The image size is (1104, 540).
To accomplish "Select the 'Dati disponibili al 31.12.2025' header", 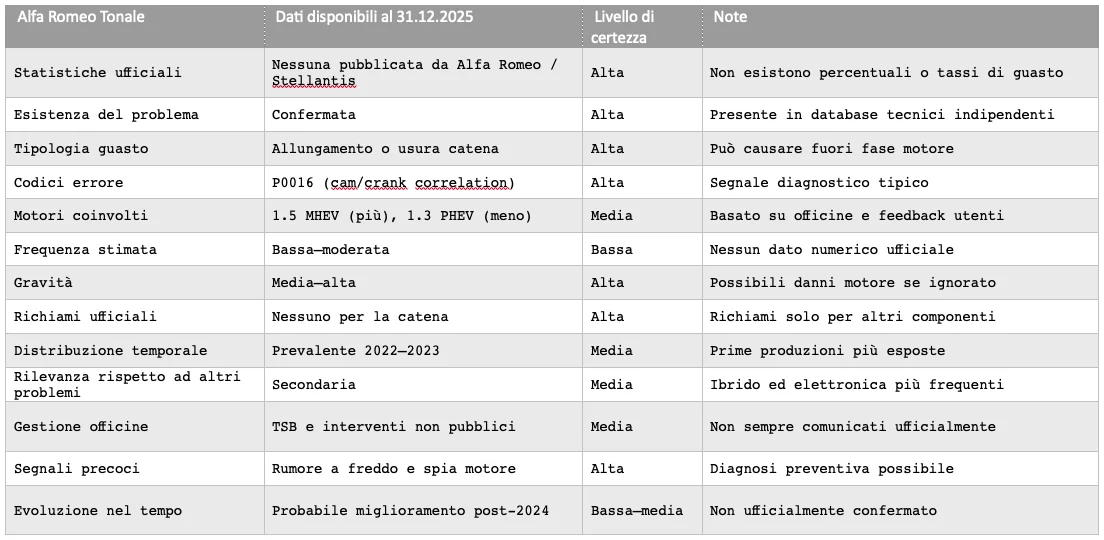I will [x=423, y=27].
